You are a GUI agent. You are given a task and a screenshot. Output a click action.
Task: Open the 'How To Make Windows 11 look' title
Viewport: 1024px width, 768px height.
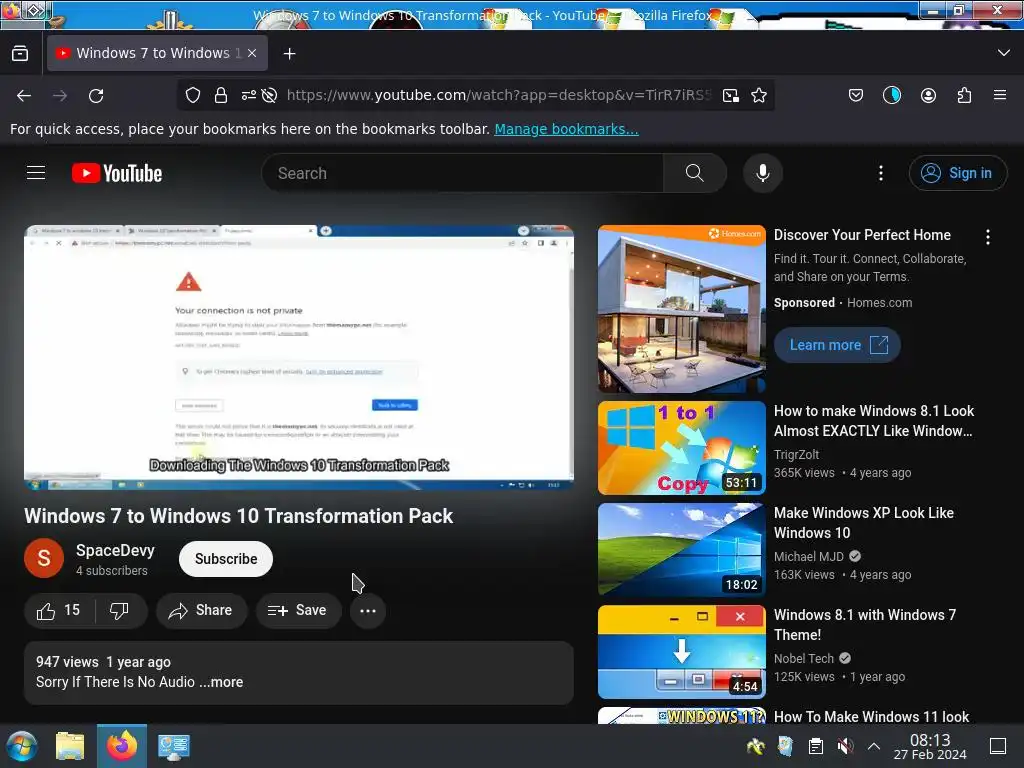(x=871, y=716)
